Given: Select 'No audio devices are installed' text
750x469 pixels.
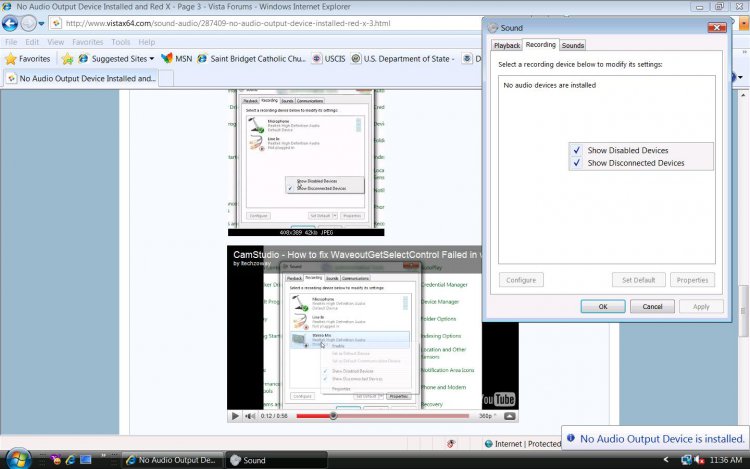Looking at the screenshot, I should 550,85.
